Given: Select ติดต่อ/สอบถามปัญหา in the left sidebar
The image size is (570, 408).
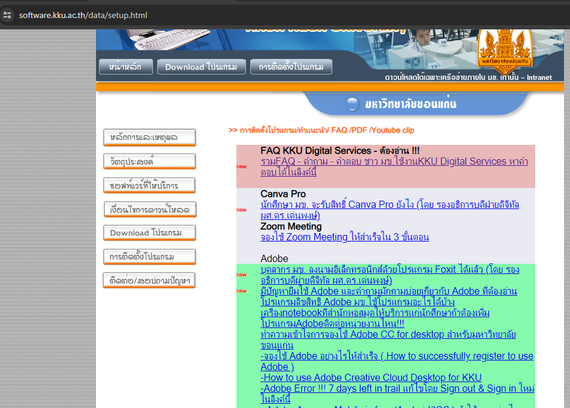Looking at the screenshot, I should (149, 280).
